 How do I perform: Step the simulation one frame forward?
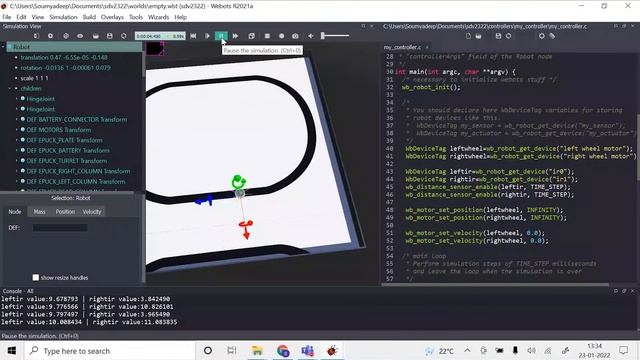point(207,36)
